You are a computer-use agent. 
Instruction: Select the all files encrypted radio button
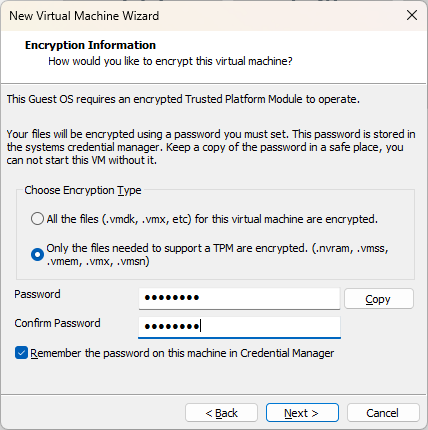pos(37,219)
